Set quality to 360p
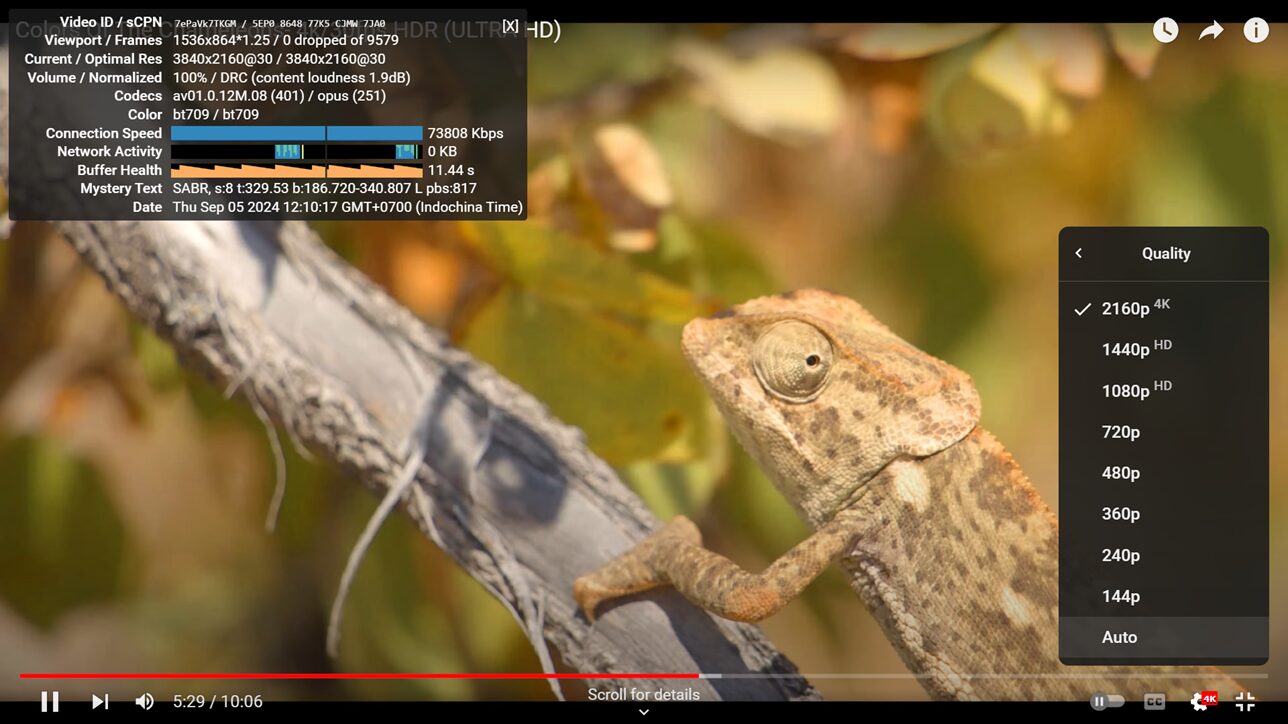Viewport: 1288px width, 724px height. (1164, 514)
